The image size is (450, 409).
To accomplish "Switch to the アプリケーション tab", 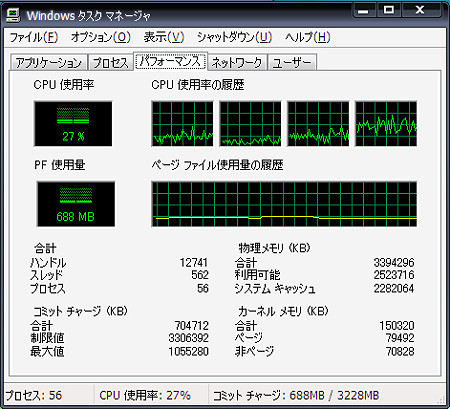I will point(49,63).
